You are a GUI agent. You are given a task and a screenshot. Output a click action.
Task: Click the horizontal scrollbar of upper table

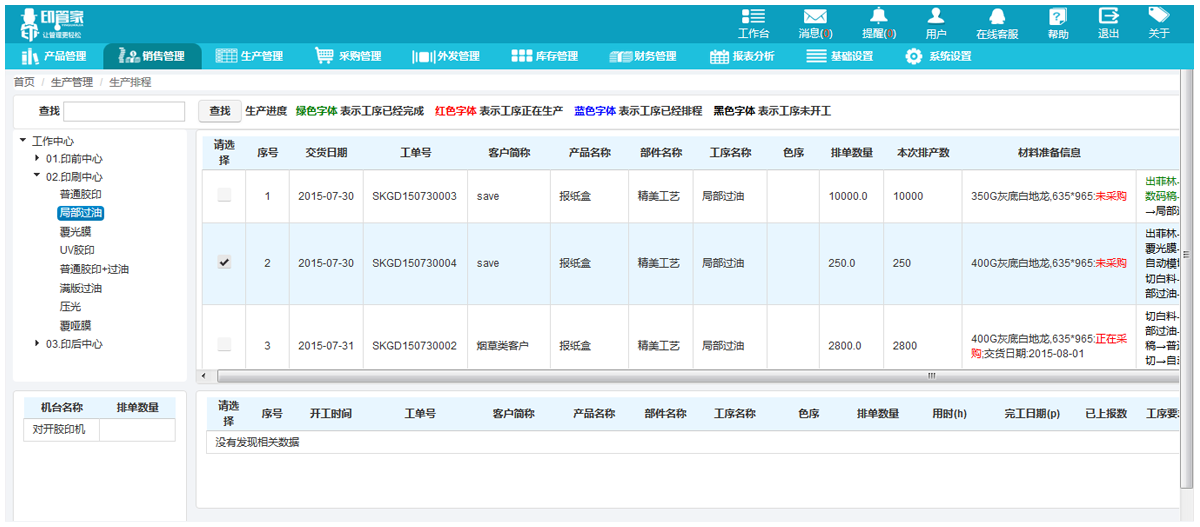pyautogui.click(x=700, y=376)
